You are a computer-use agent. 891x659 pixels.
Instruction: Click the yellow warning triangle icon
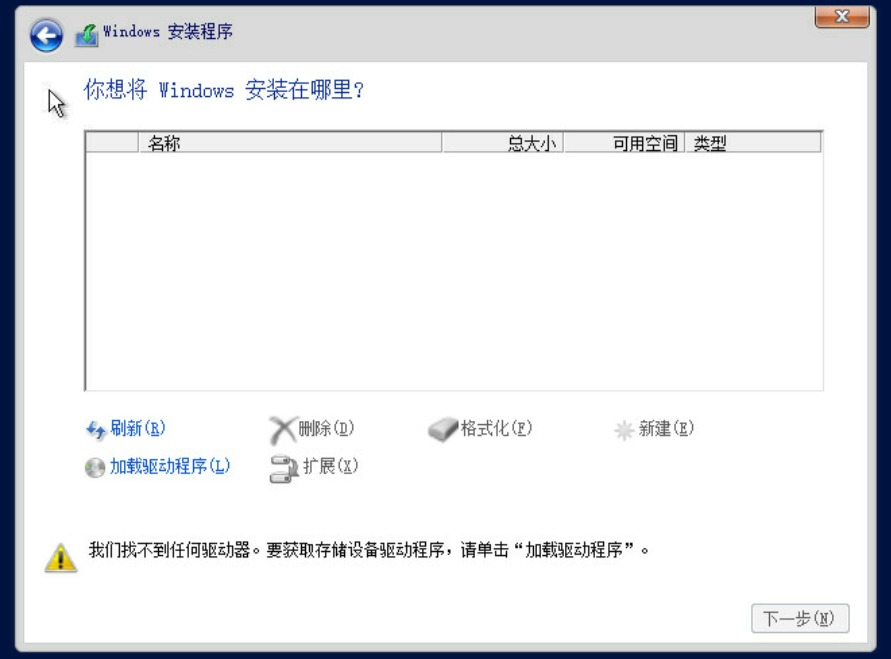[61, 557]
